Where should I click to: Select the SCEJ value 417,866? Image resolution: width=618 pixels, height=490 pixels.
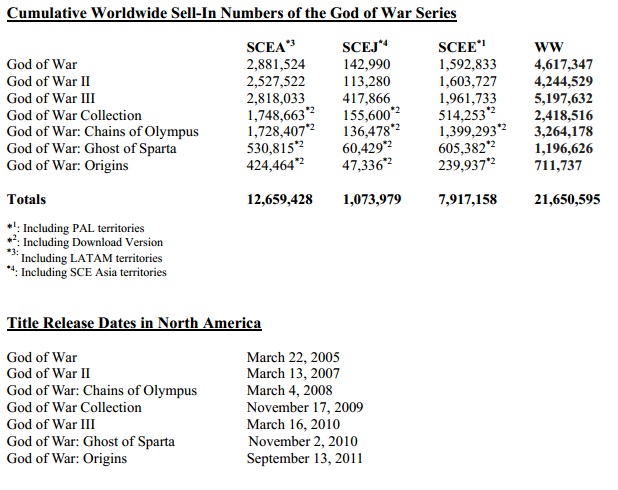366,99
